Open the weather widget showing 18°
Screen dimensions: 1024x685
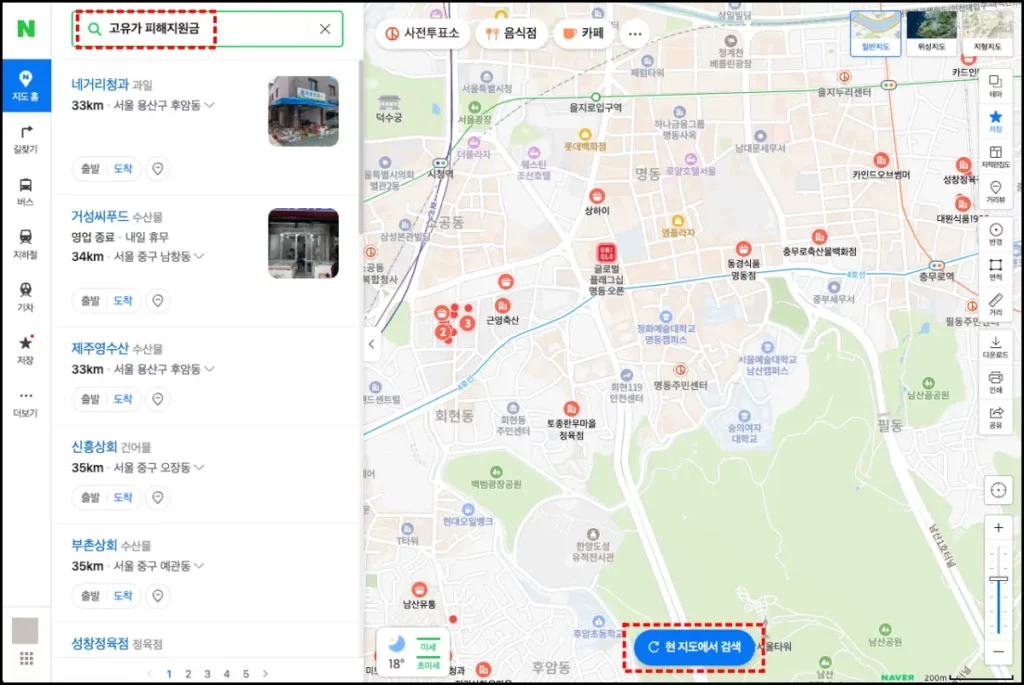point(412,653)
